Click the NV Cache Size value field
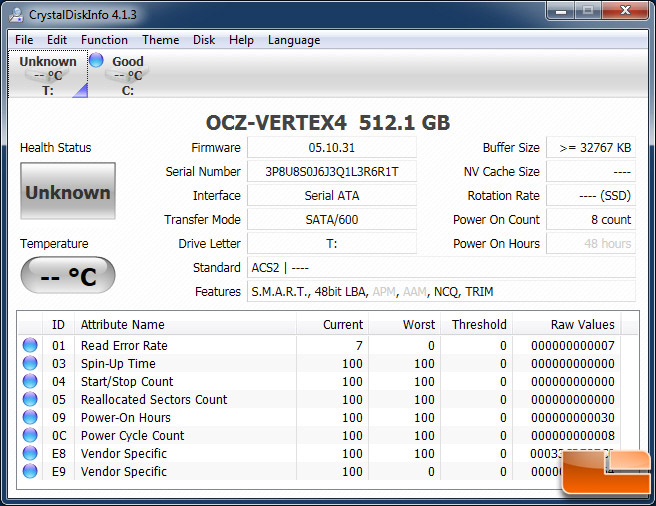 tap(591, 172)
